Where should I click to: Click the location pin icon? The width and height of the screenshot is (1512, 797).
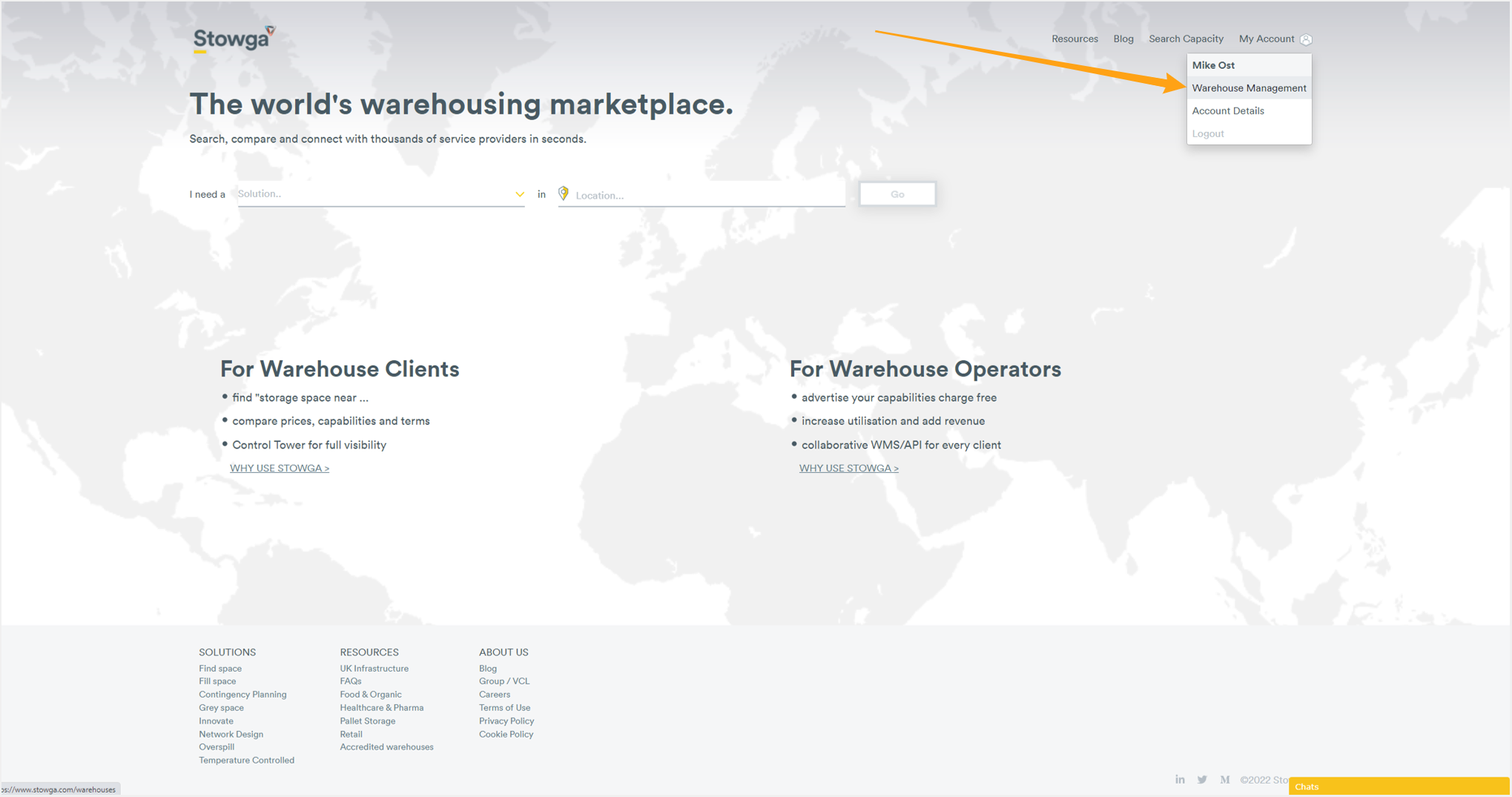pos(564,194)
